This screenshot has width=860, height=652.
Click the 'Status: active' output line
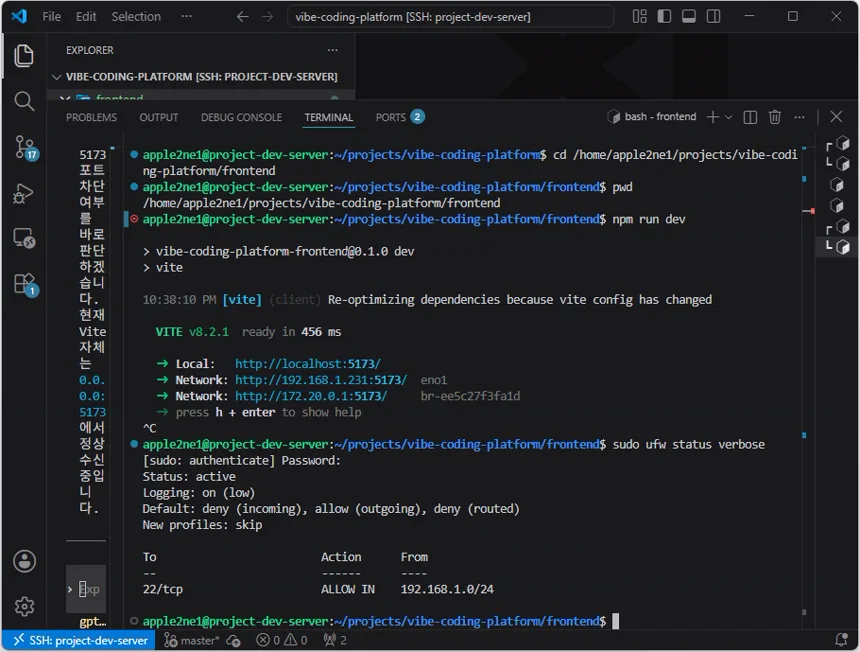click(x=189, y=476)
